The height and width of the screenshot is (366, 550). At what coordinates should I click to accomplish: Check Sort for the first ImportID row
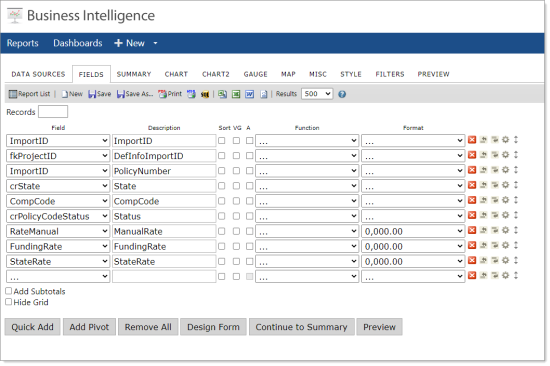(222, 141)
